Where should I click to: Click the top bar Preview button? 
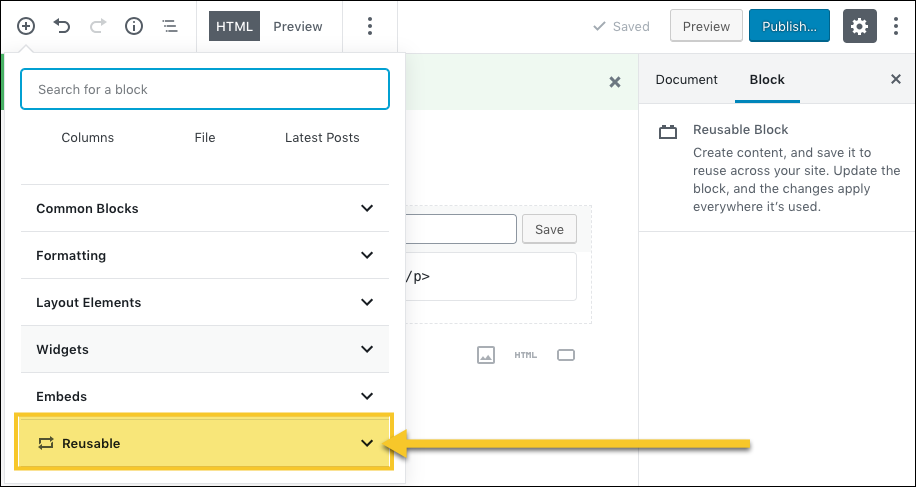pos(706,26)
